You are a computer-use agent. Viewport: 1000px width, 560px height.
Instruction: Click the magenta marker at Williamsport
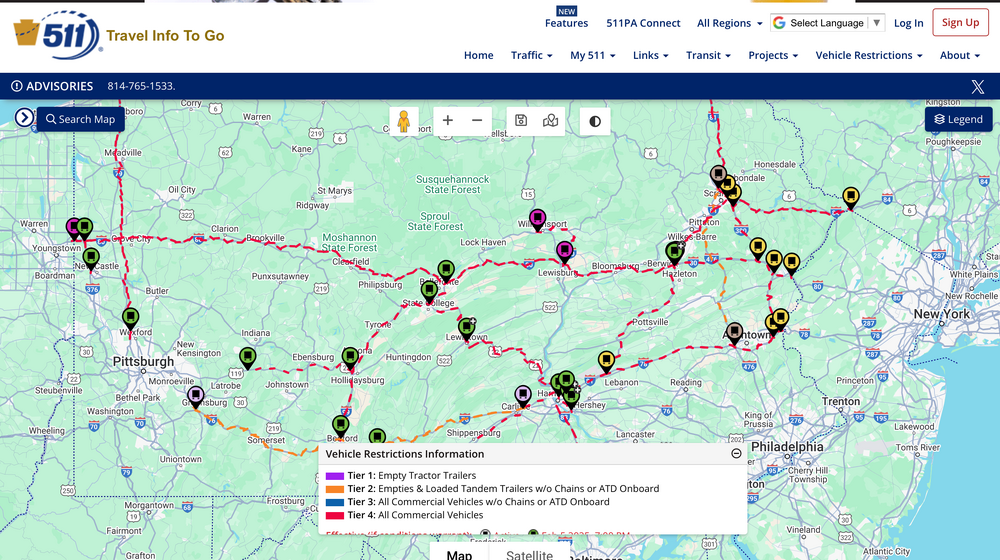click(x=538, y=219)
